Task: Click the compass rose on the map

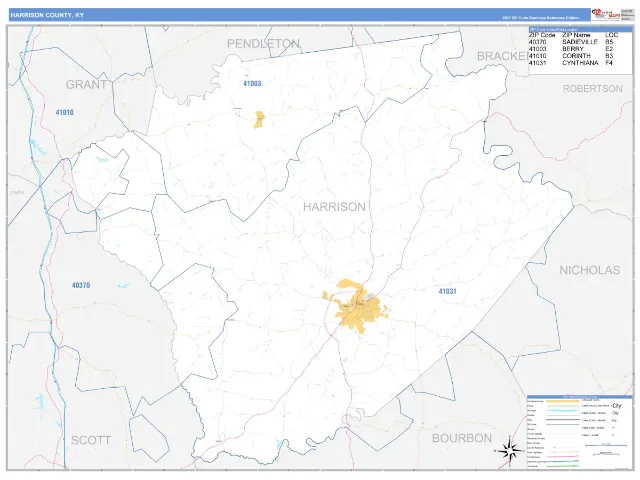Action: tap(509, 451)
